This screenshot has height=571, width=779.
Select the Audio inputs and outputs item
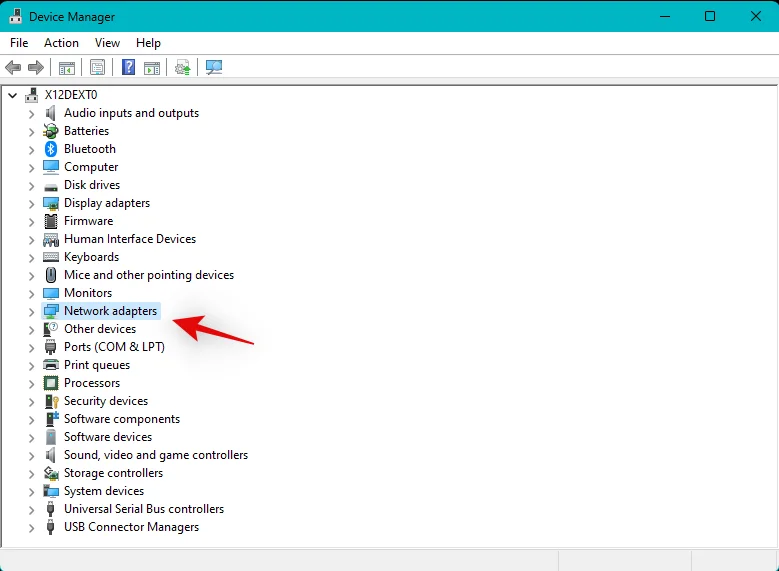coord(131,113)
